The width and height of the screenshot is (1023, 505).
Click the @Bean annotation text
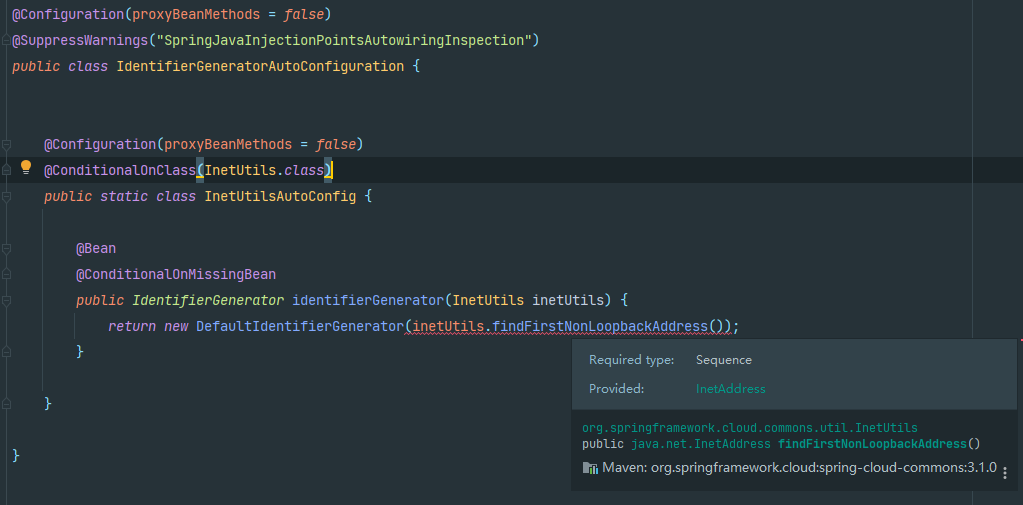(x=96, y=249)
